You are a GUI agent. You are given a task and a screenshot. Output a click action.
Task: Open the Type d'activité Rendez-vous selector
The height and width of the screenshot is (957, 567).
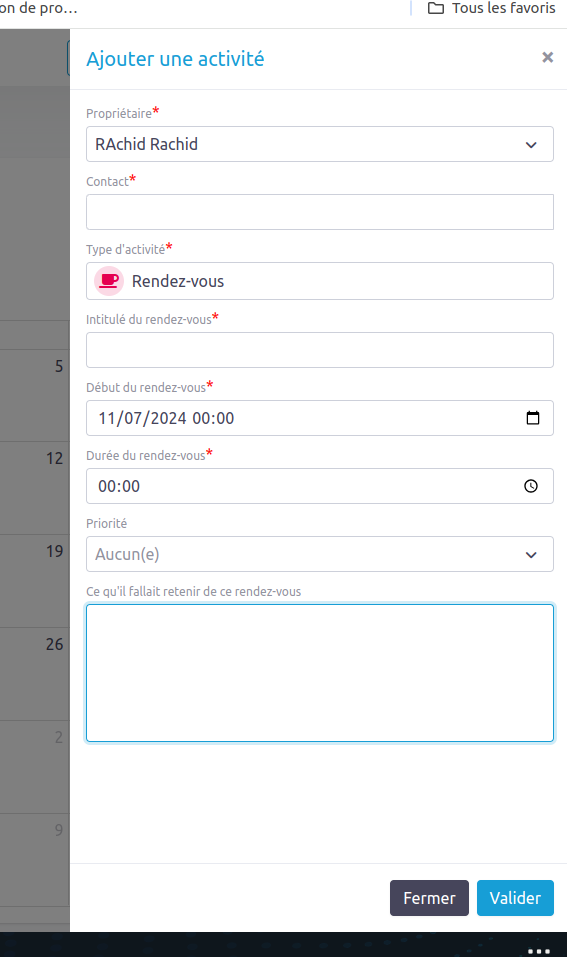point(320,281)
